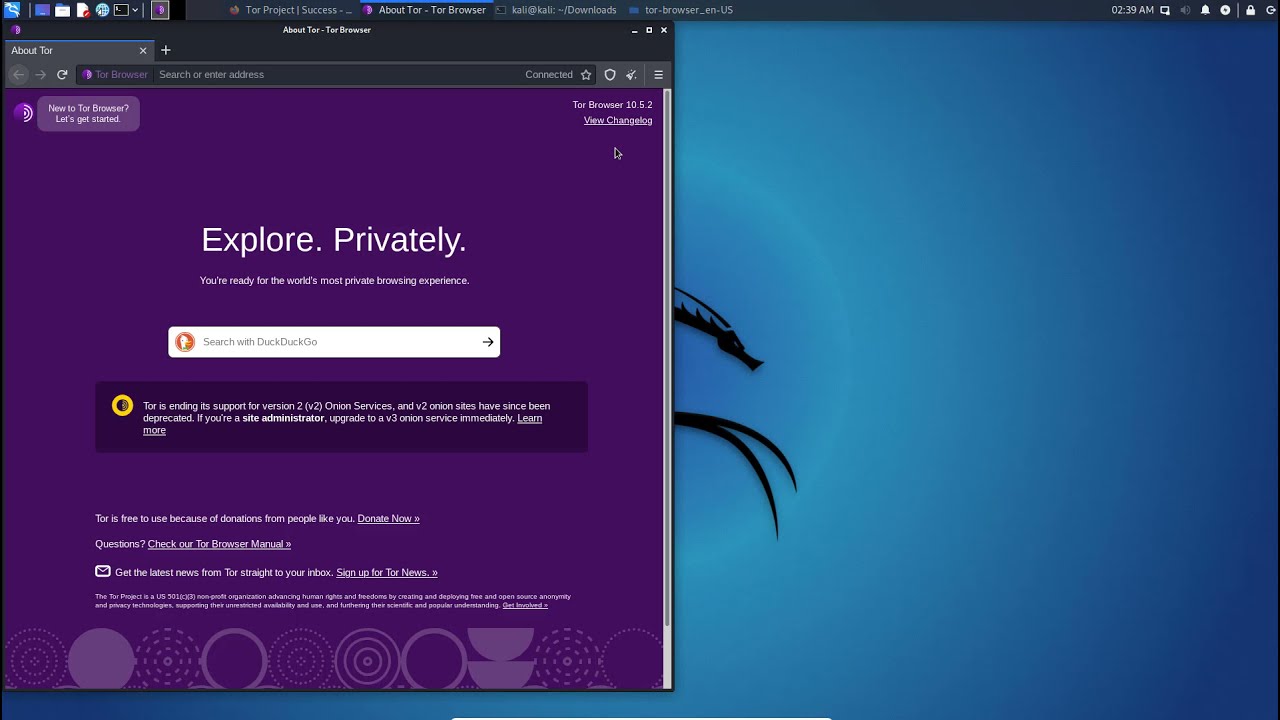The width and height of the screenshot is (1280, 720).
Task: Focus the Search with DuckDuckGo field
Action: (334, 342)
